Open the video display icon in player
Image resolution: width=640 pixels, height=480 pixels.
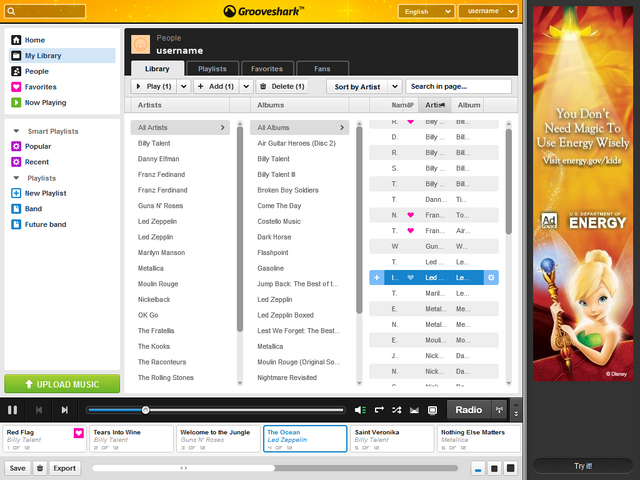click(432, 410)
